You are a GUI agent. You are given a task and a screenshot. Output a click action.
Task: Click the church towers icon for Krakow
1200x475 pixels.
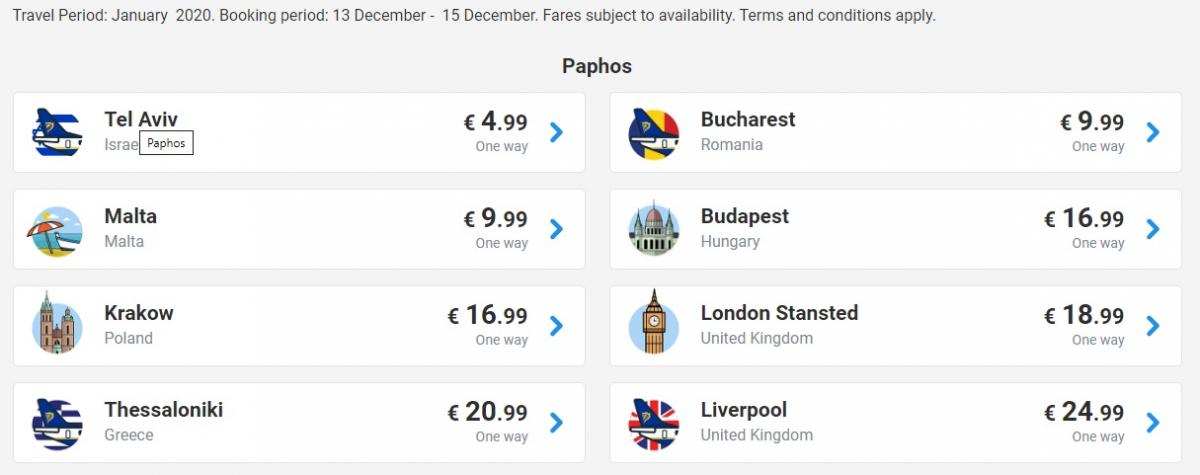click(55, 323)
